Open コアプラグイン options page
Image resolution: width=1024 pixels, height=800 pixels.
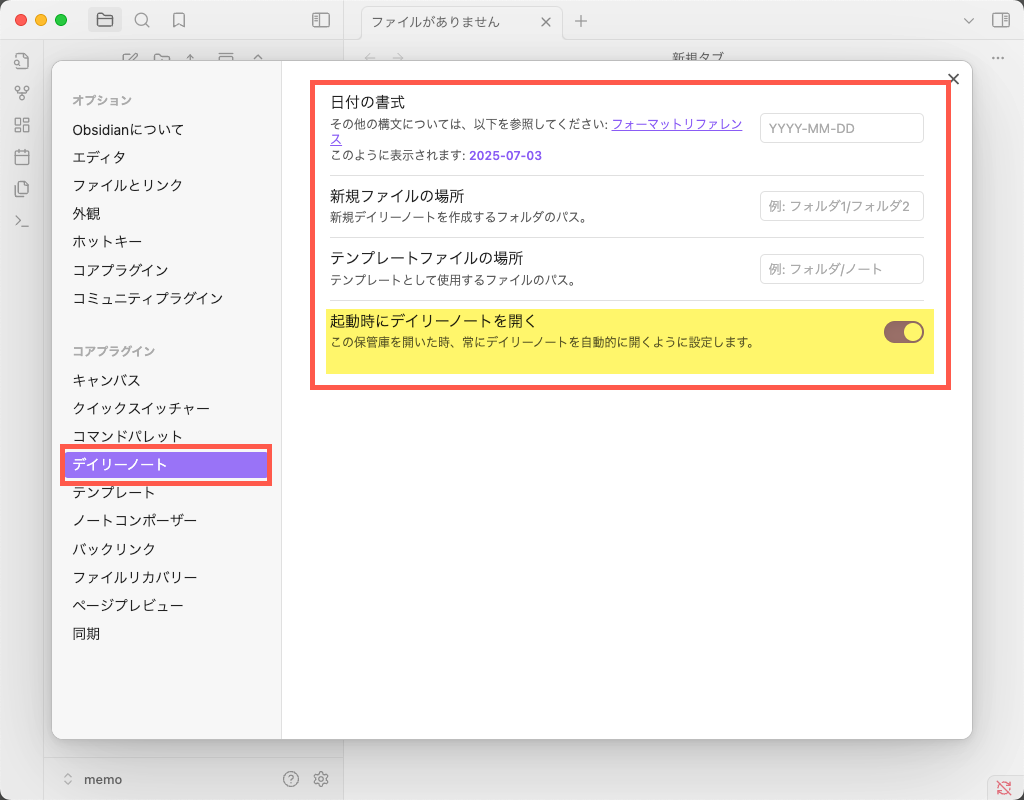pyautogui.click(x=120, y=270)
